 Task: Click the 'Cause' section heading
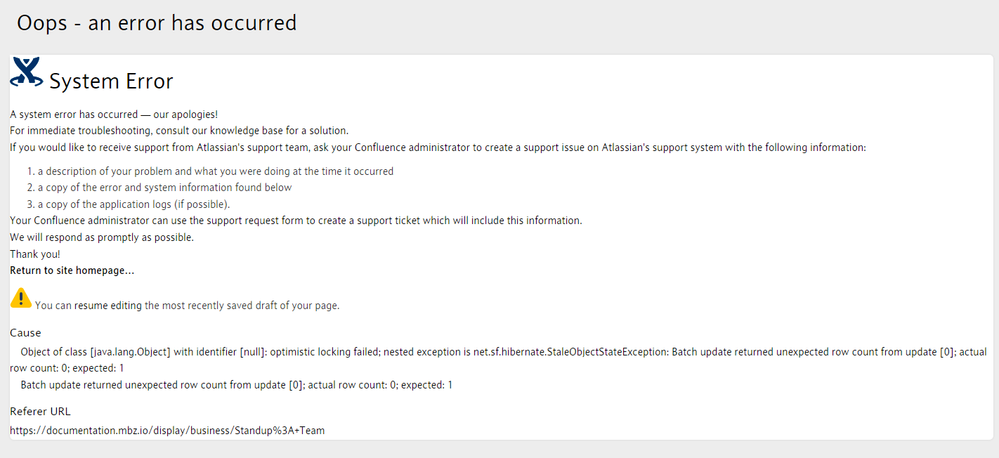point(25,332)
